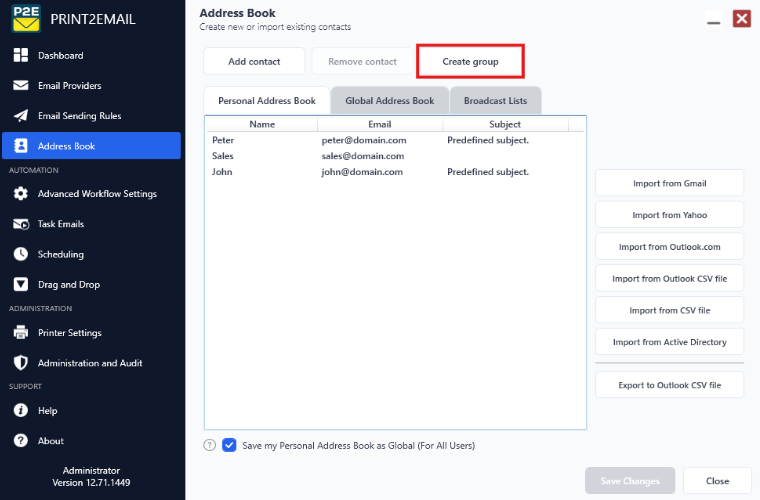The height and width of the screenshot is (500, 760).
Task: Click the Task Emails icon
Action: coord(21,224)
